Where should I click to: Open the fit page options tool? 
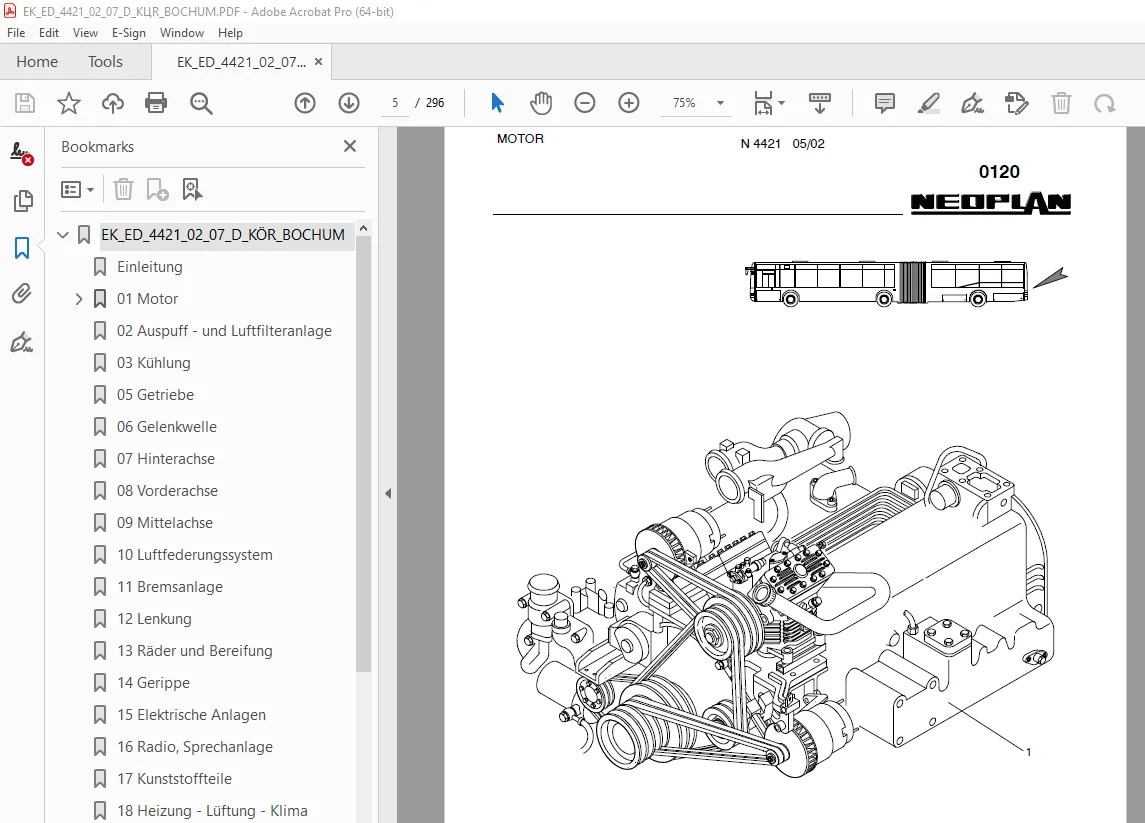coord(763,103)
